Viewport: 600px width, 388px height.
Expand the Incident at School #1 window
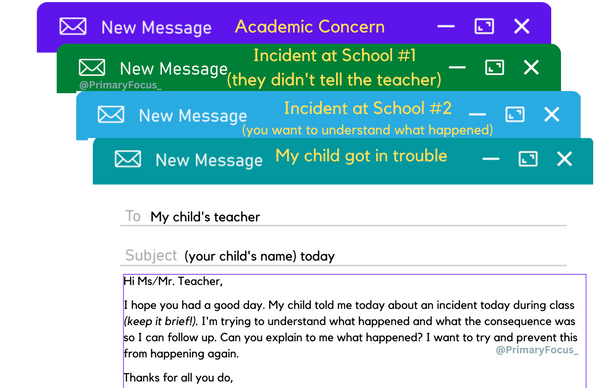(x=494, y=68)
